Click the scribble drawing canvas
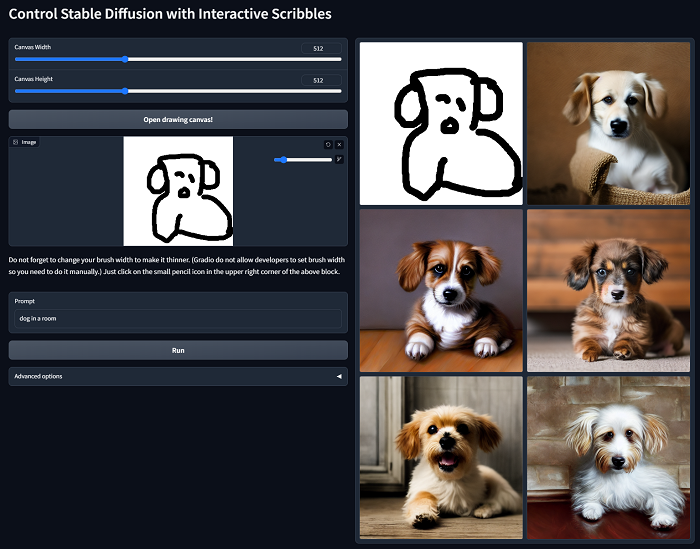This screenshot has height=549, width=700. pos(178,191)
